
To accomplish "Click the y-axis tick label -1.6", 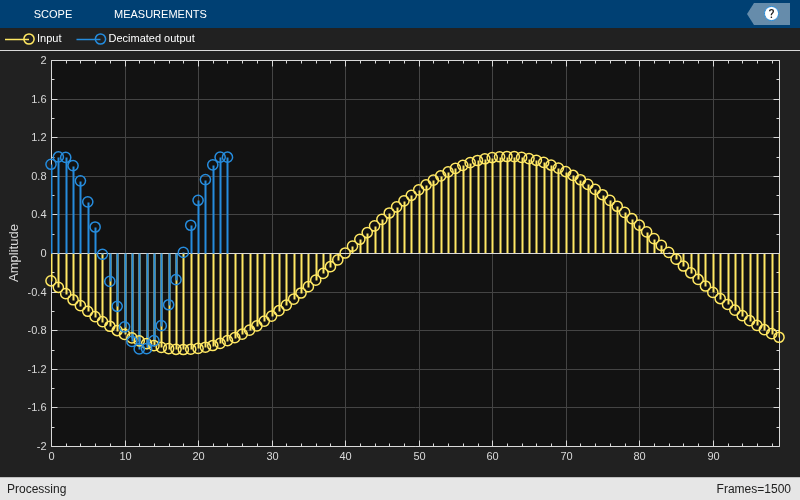I will click(37, 408).
